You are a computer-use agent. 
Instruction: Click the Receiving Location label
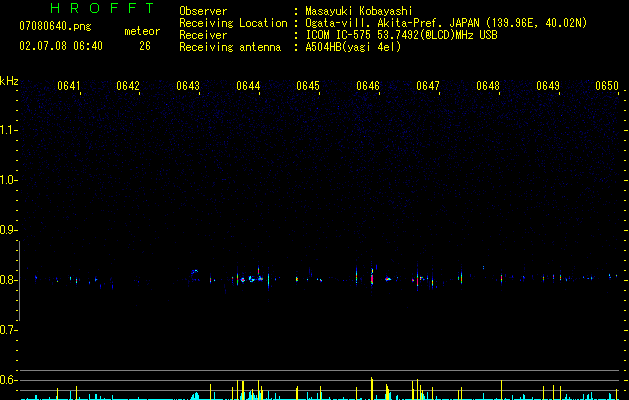tap(233, 23)
